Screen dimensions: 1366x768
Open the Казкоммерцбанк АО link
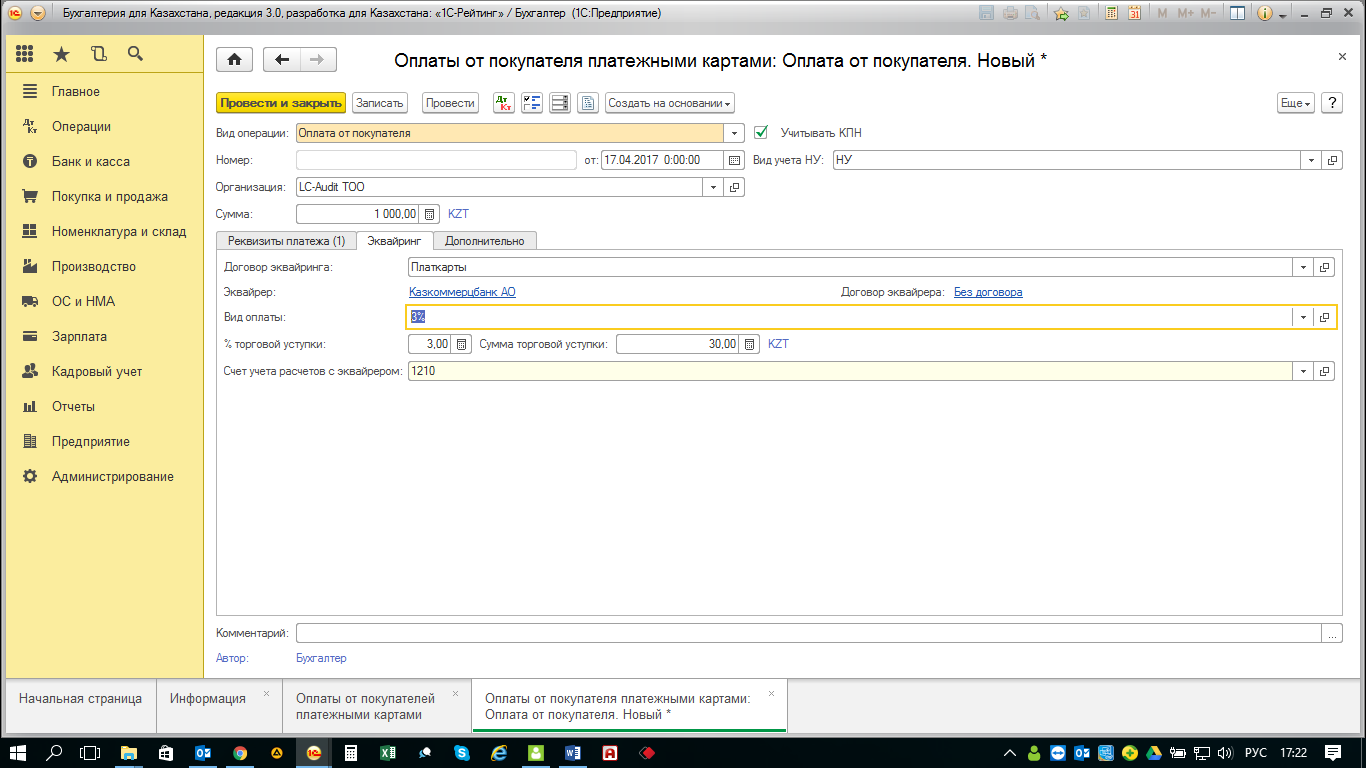[x=462, y=292]
